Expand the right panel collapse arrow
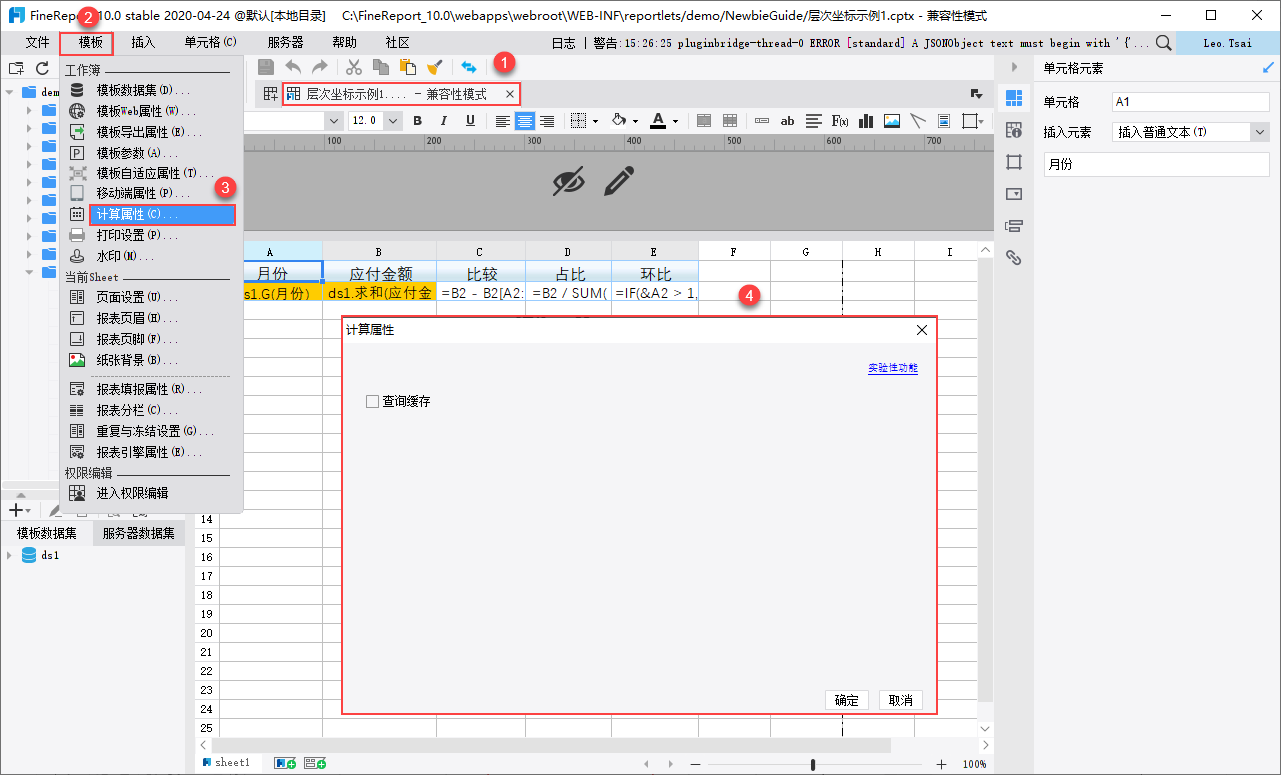The height and width of the screenshot is (775, 1281). pos(1014,67)
